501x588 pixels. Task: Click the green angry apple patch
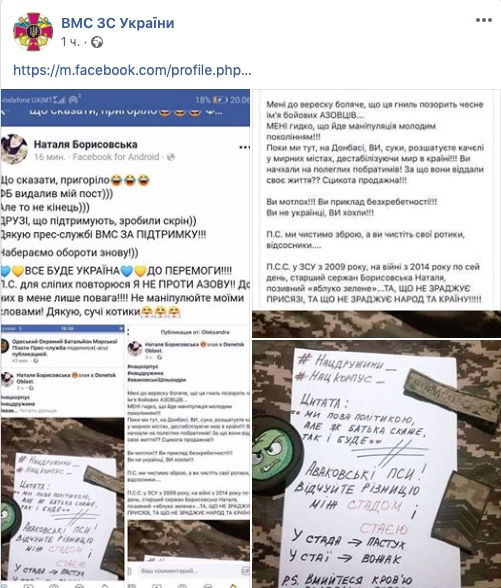(276, 454)
